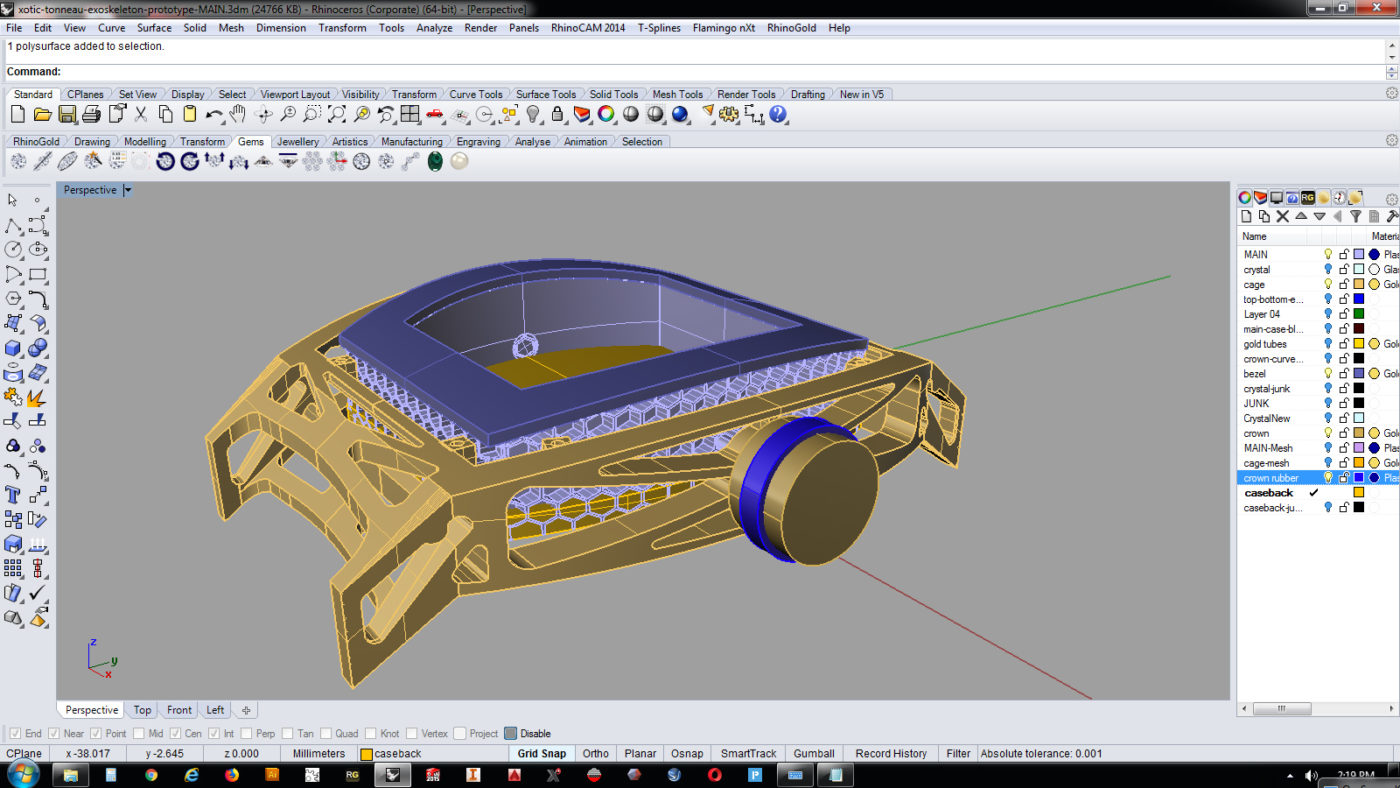
Task: Click the Explode tool icon in sidebar
Action: (x=37, y=399)
